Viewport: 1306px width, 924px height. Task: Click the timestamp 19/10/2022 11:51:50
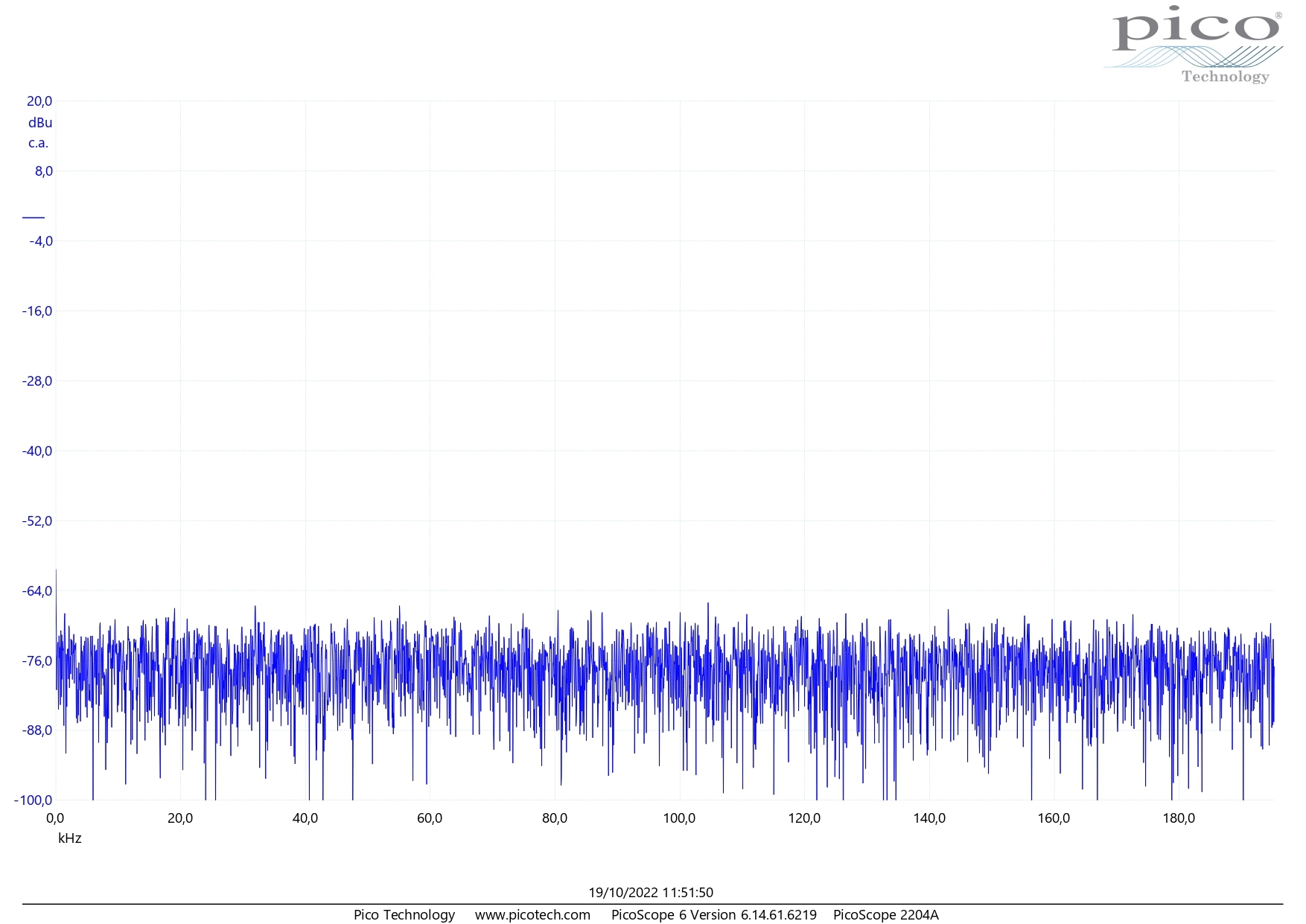[651, 893]
